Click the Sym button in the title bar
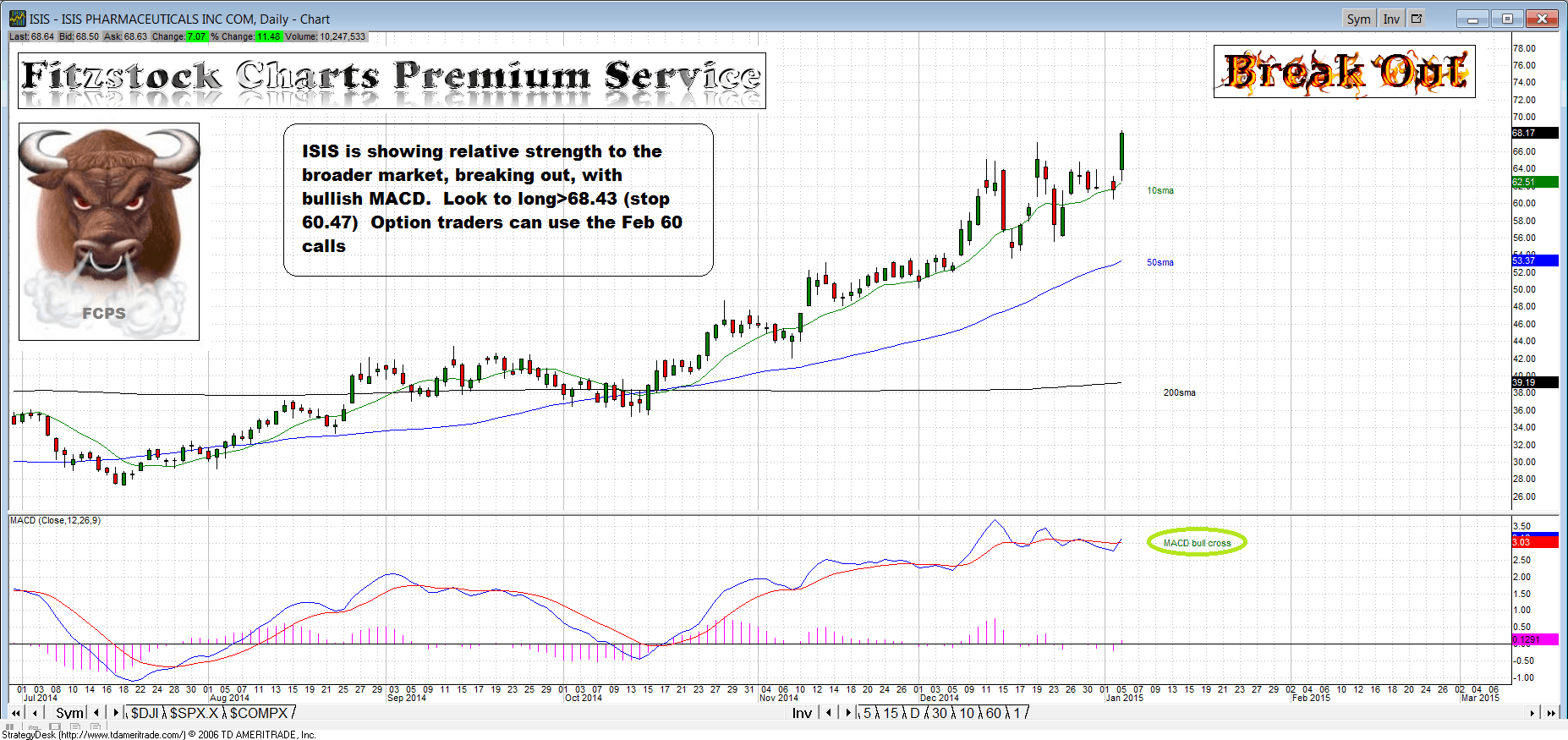 [x=1358, y=19]
